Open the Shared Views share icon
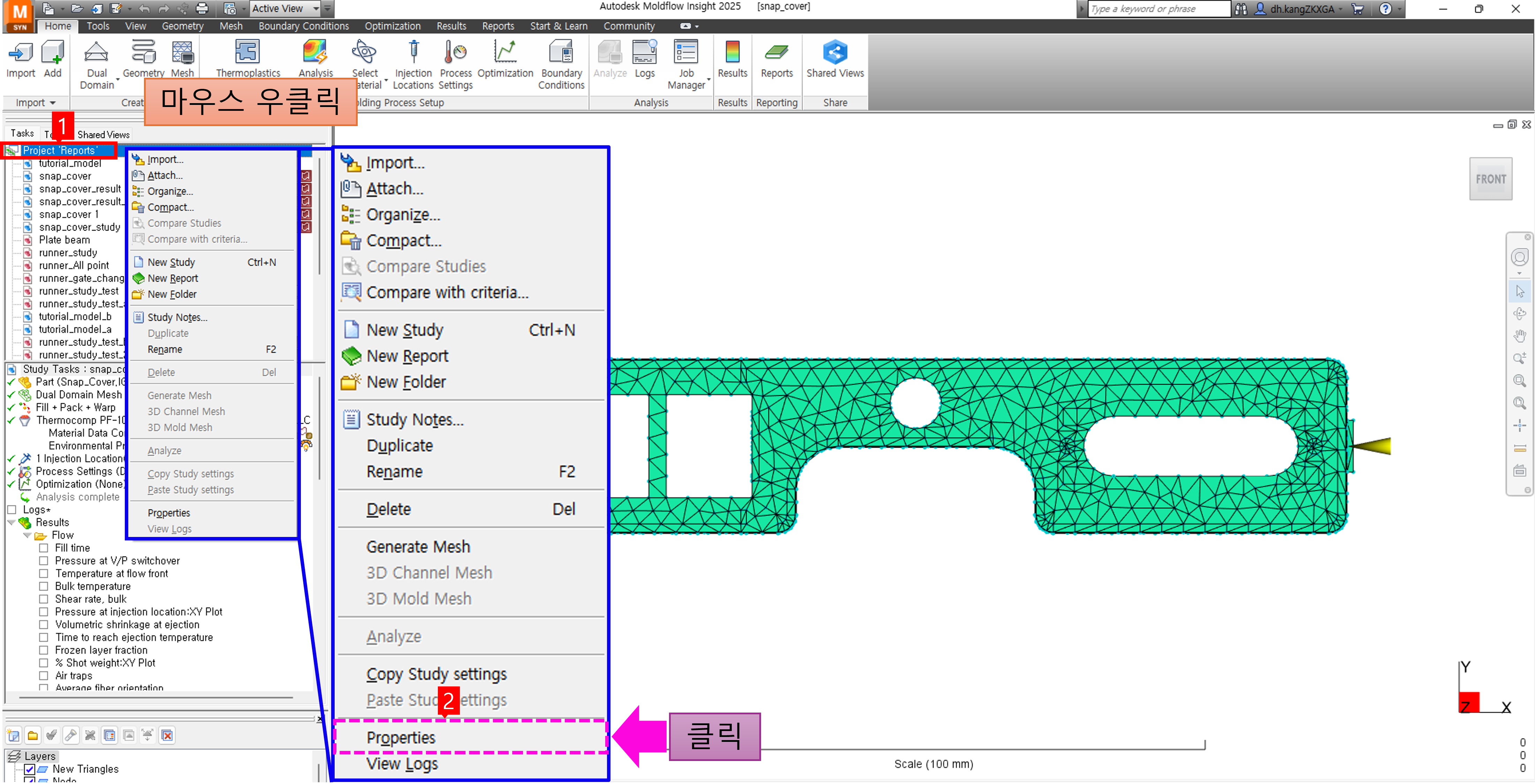 pyautogui.click(x=835, y=52)
